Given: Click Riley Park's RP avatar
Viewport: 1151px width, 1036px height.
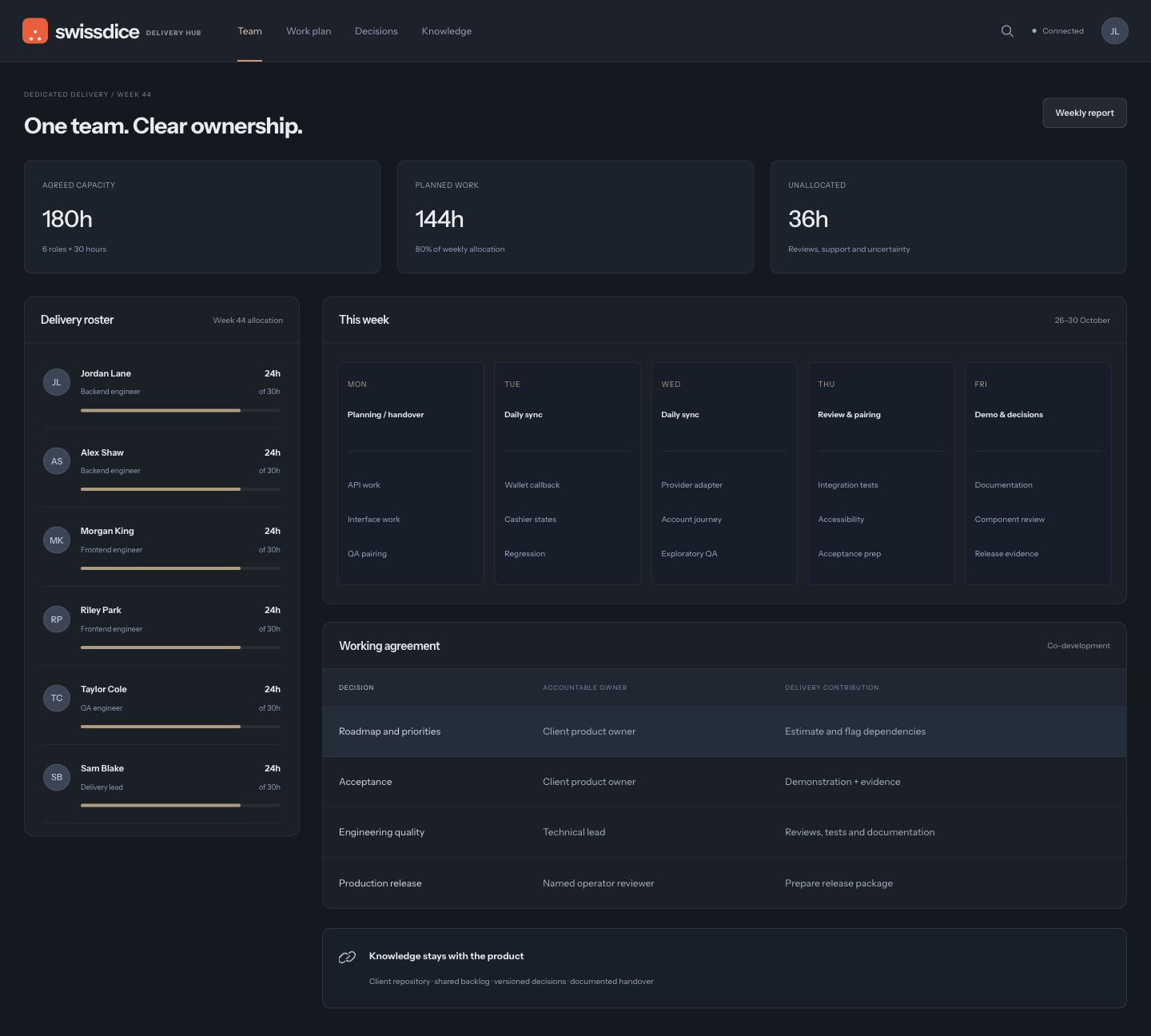Looking at the screenshot, I should (x=57, y=620).
